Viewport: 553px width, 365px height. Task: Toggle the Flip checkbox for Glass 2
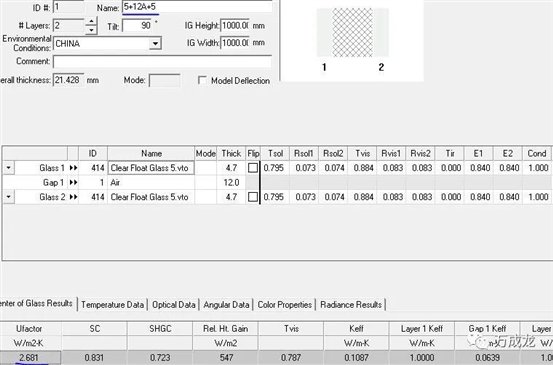point(253,197)
